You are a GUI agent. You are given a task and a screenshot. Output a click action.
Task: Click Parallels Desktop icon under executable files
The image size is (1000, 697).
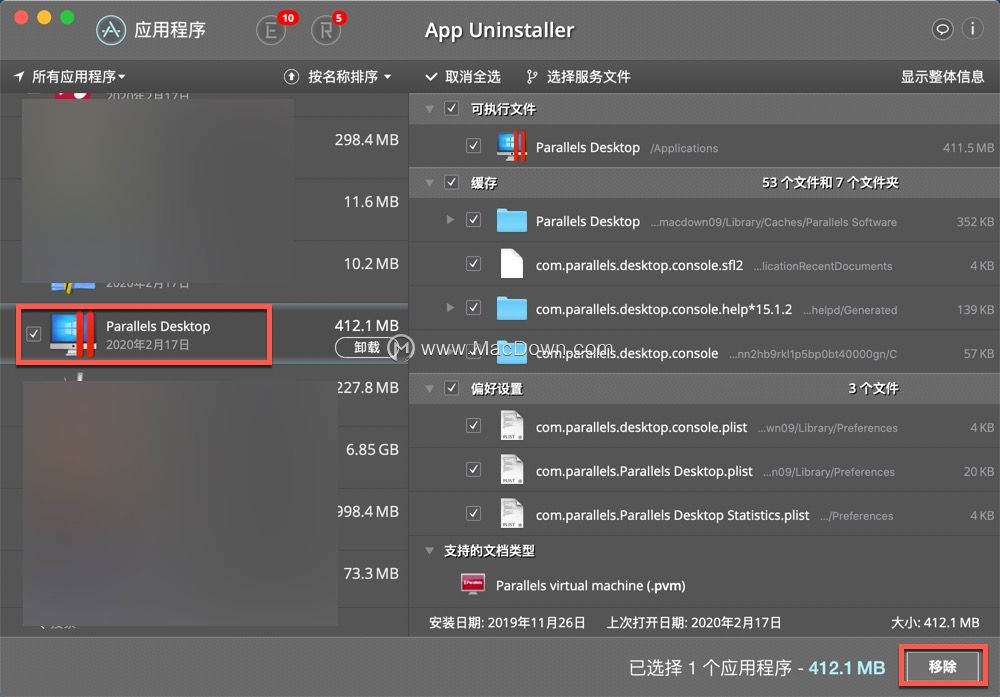[x=511, y=147]
